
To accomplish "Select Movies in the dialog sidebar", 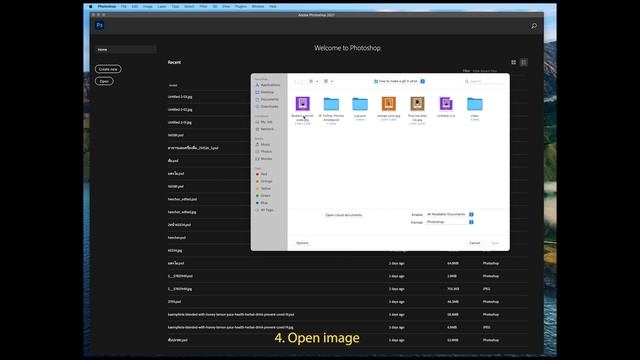I will pyautogui.click(x=264, y=159).
